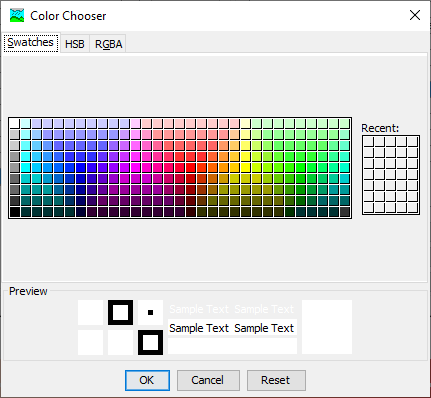Click Reset to restore the color
The width and height of the screenshot is (431, 398).
(276, 380)
